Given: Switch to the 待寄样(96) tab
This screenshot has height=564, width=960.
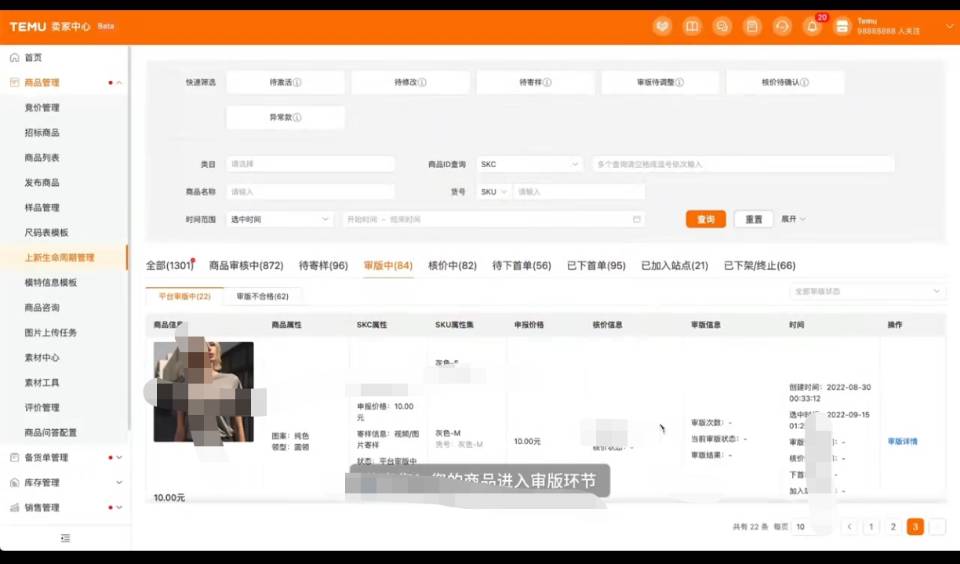Looking at the screenshot, I should click(323, 266).
